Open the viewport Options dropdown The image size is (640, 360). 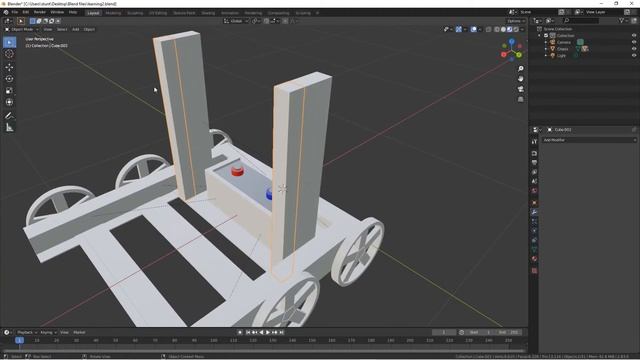click(516, 21)
